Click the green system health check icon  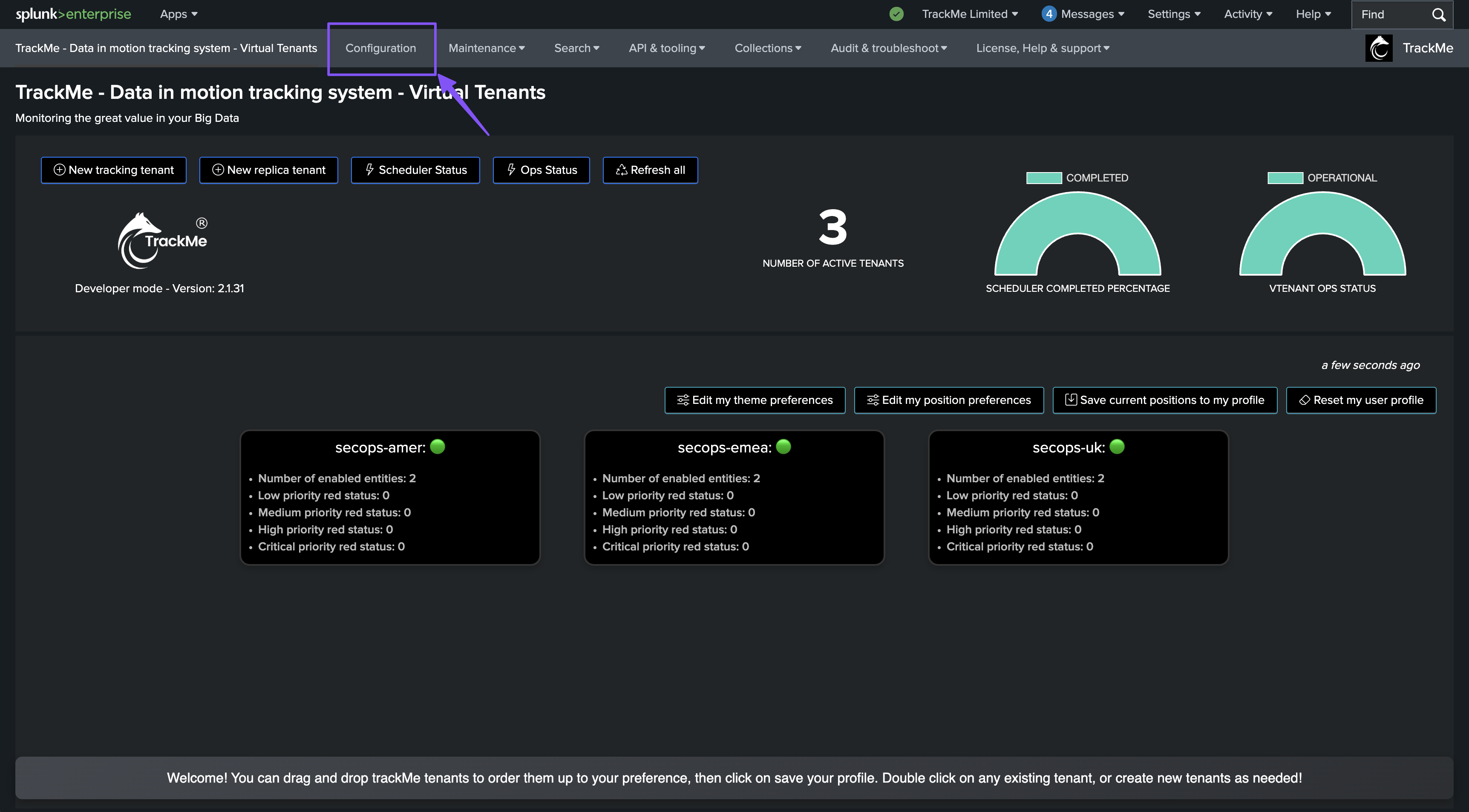click(896, 14)
